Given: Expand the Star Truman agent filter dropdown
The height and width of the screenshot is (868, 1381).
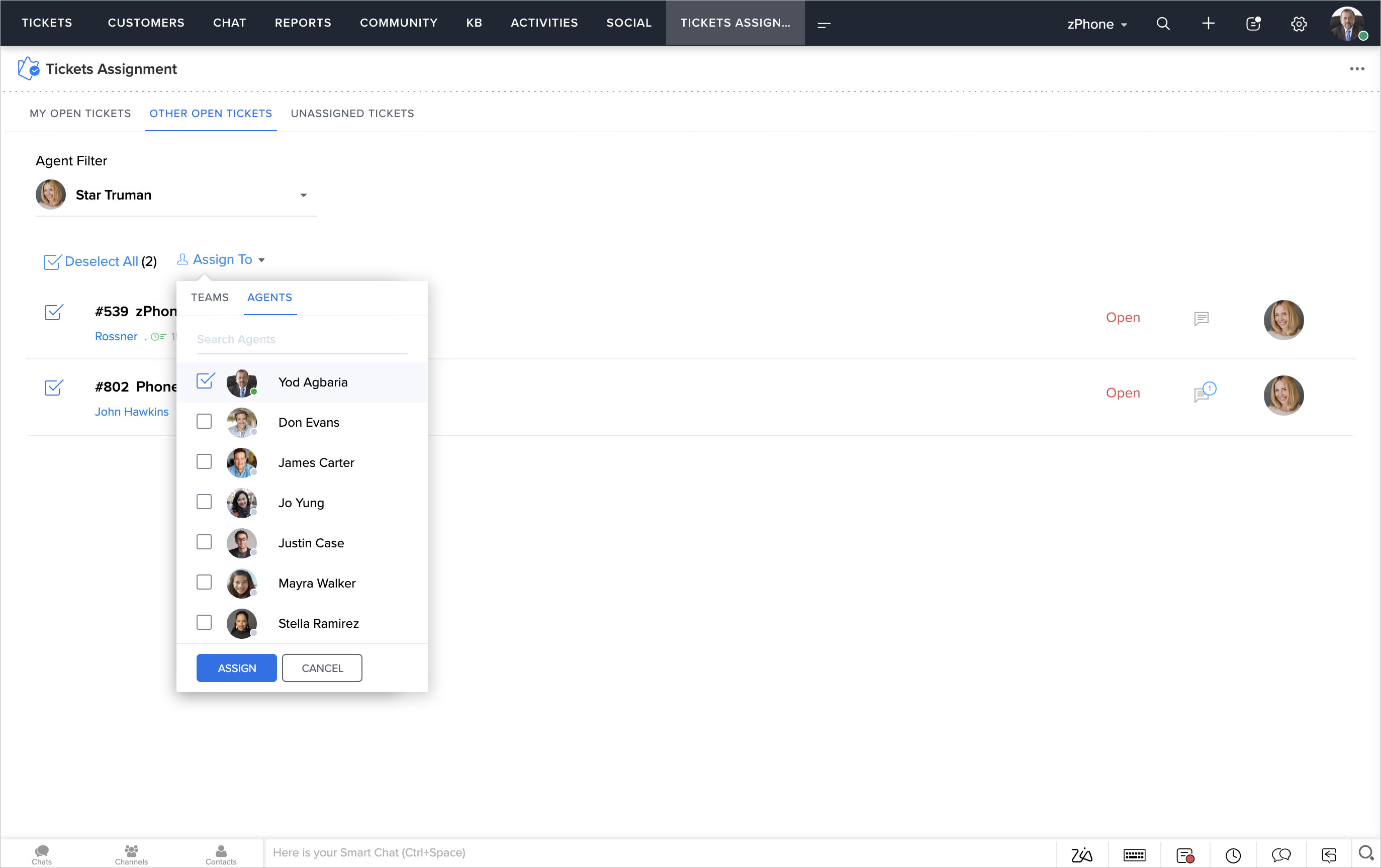Looking at the screenshot, I should (303, 196).
